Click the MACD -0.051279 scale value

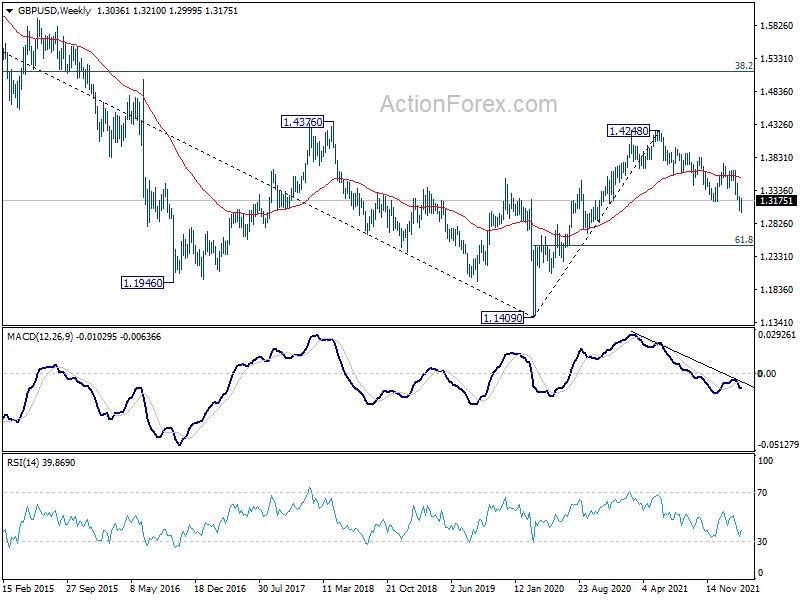pos(778,445)
